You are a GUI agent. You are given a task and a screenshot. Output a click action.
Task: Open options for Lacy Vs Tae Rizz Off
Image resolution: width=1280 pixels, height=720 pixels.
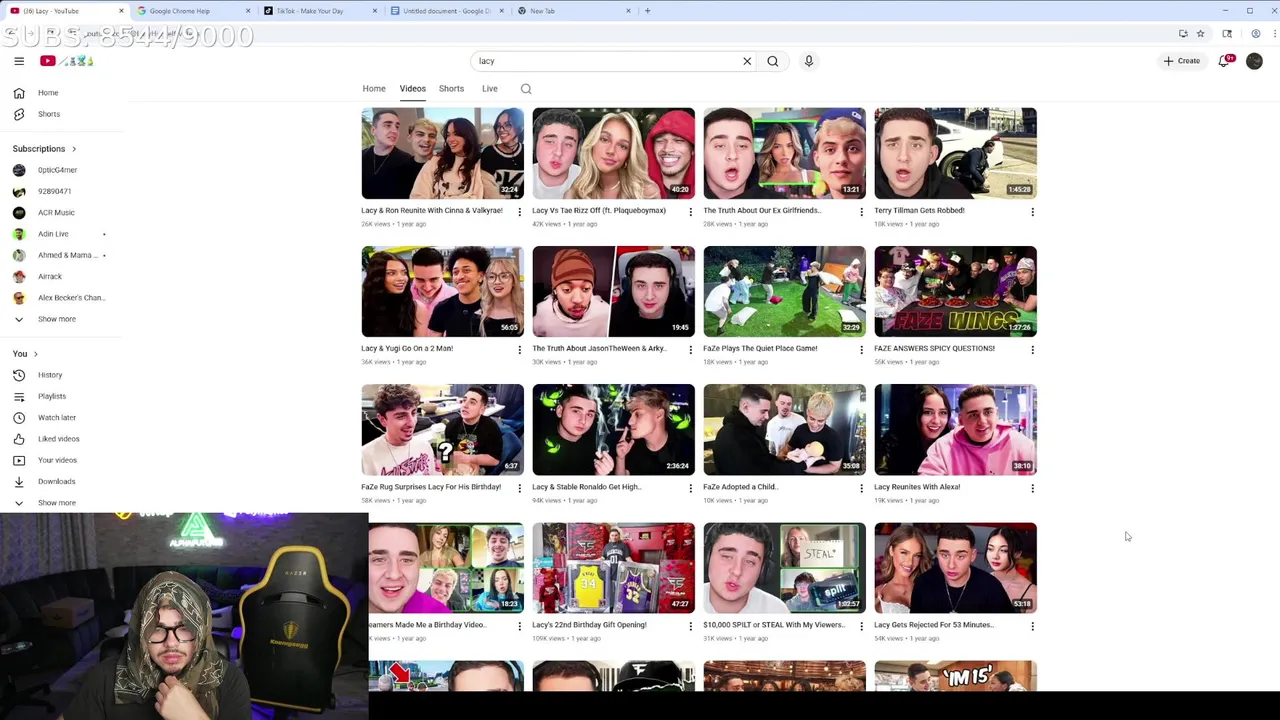[690, 212]
